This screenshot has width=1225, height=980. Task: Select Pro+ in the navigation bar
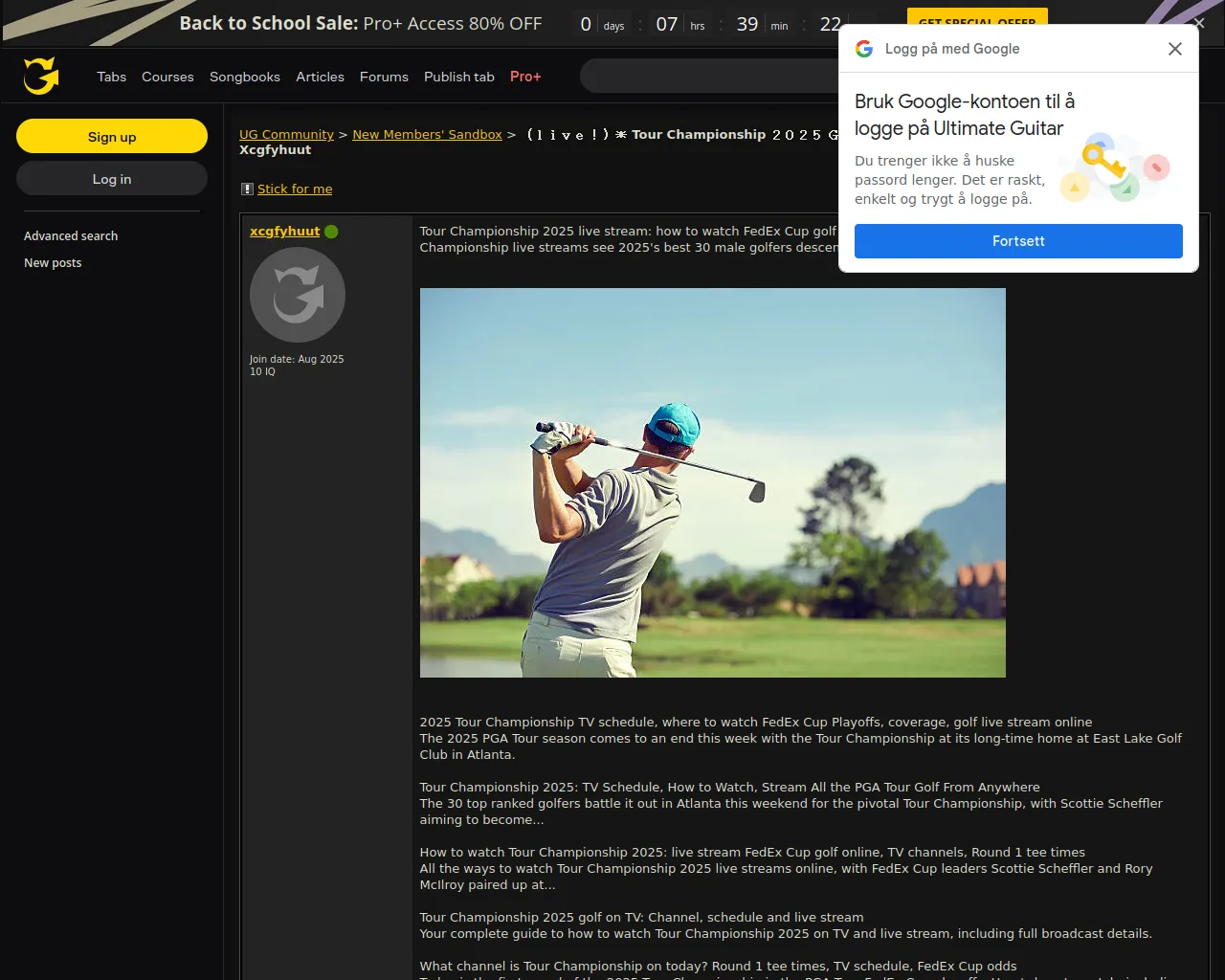pos(525,77)
